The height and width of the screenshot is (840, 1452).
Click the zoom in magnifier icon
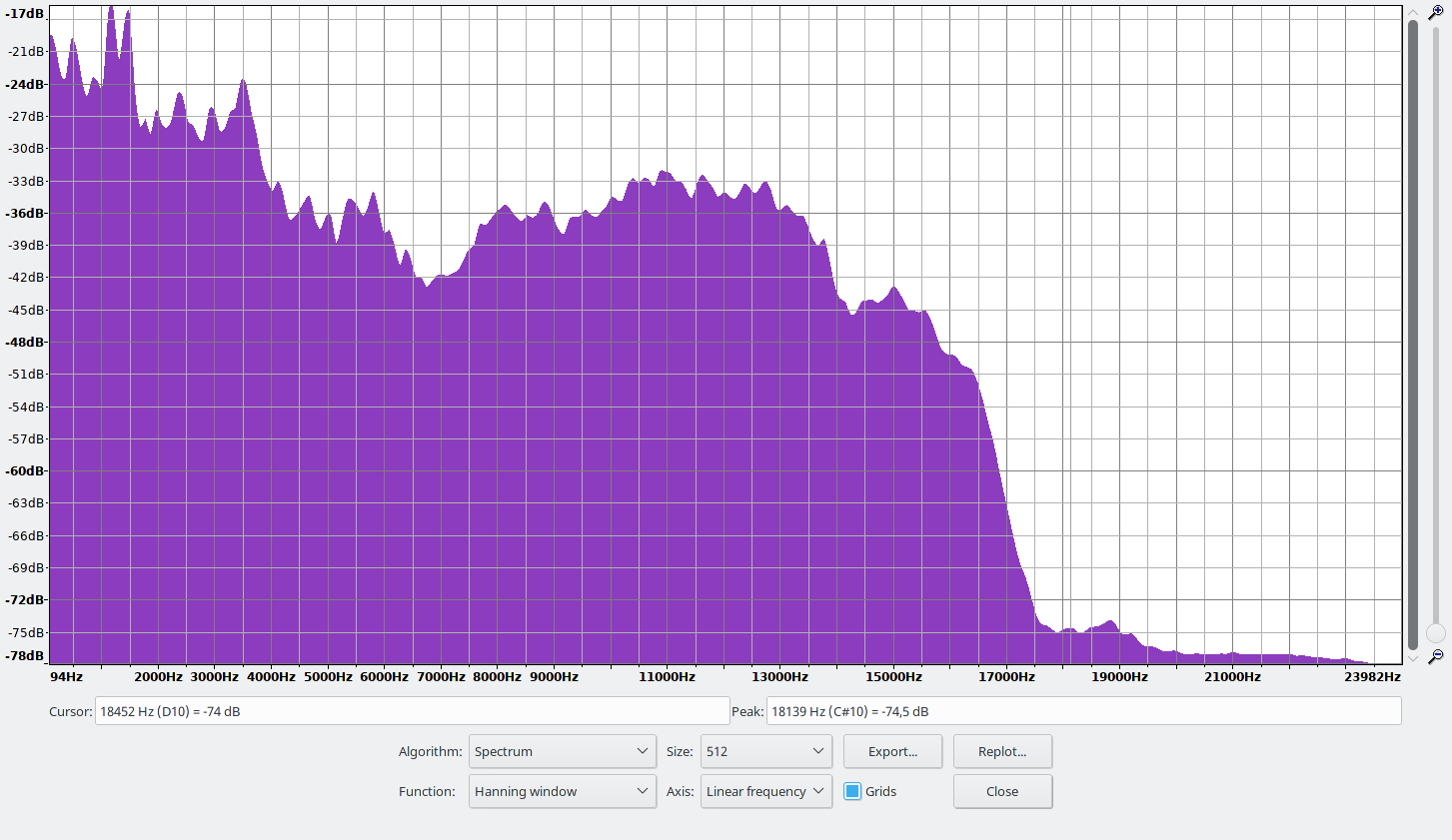click(1436, 13)
